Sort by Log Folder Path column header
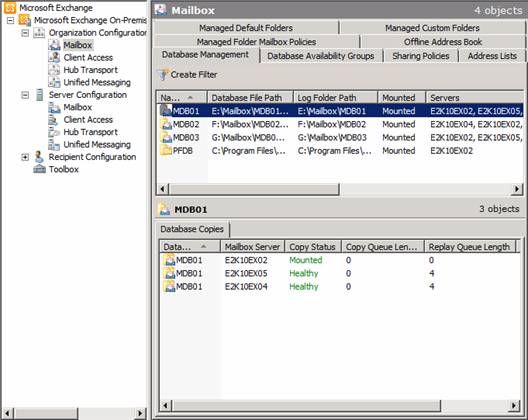This screenshot has height=420, width=528. point(335,98)
